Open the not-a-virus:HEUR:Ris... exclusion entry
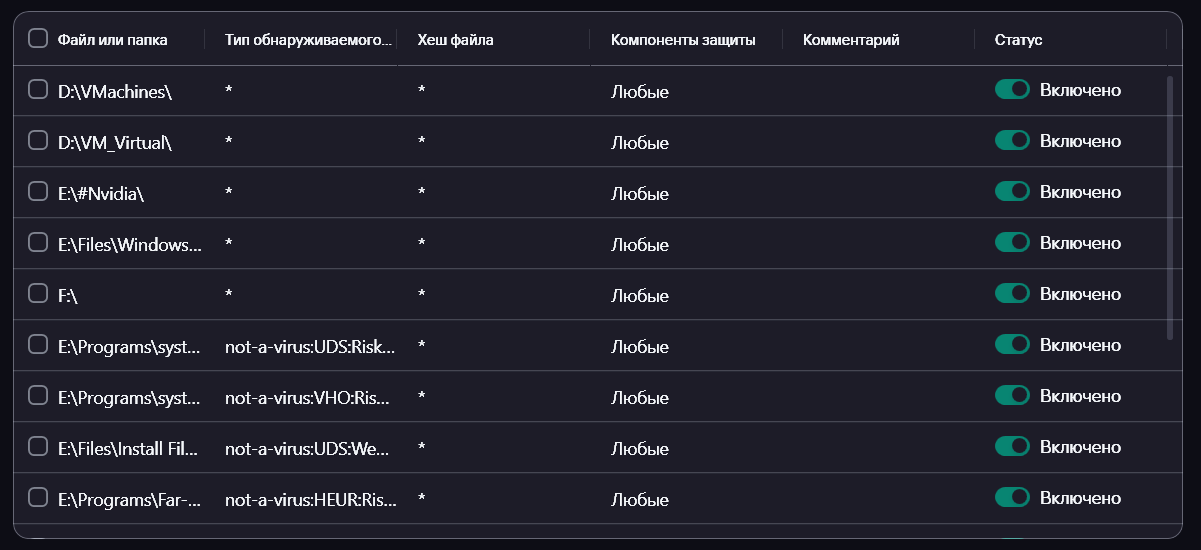The height and width of the screenshot is (550, 1201). (310, 498)
